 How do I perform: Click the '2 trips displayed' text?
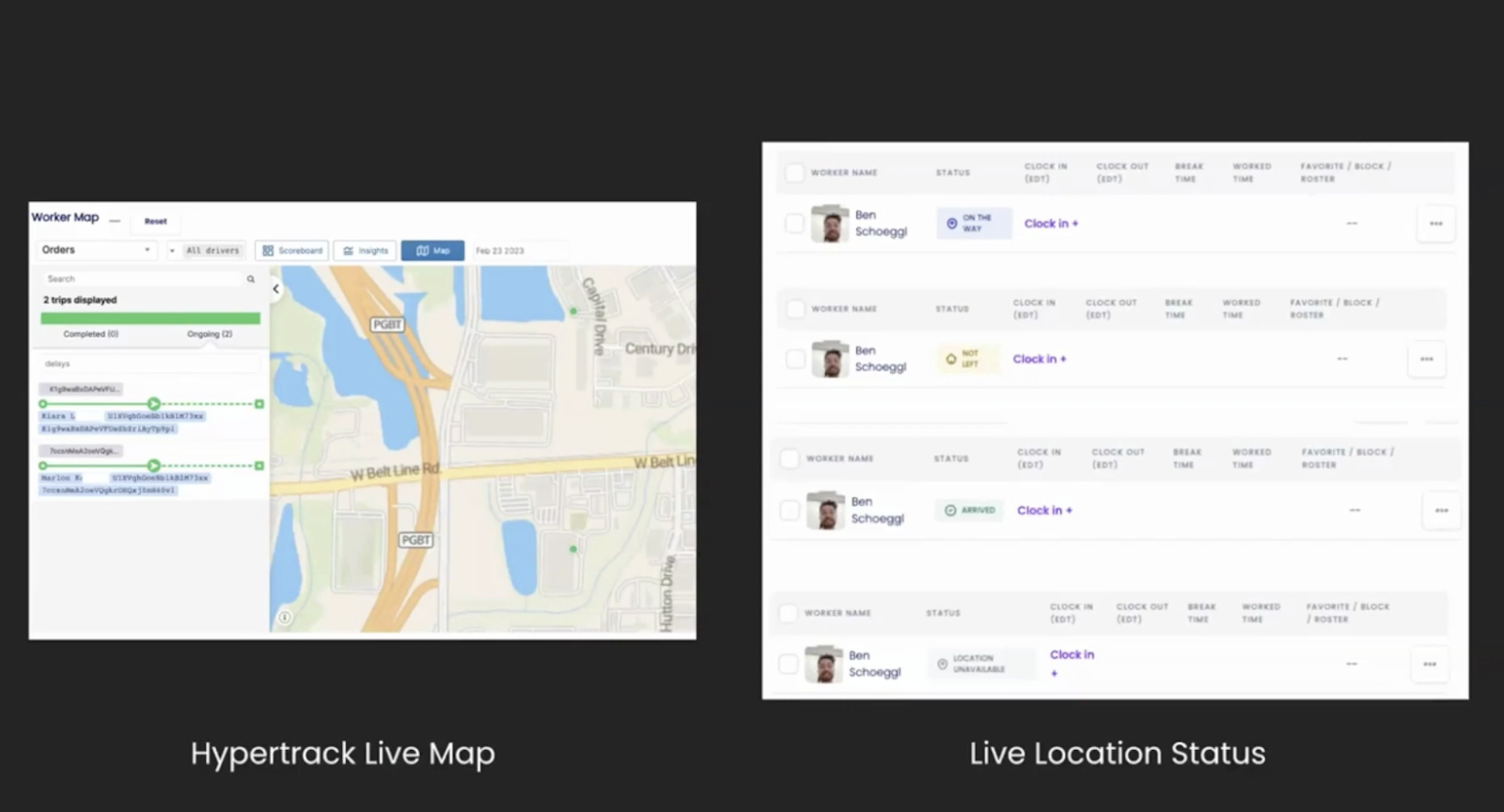pos(80,300)
